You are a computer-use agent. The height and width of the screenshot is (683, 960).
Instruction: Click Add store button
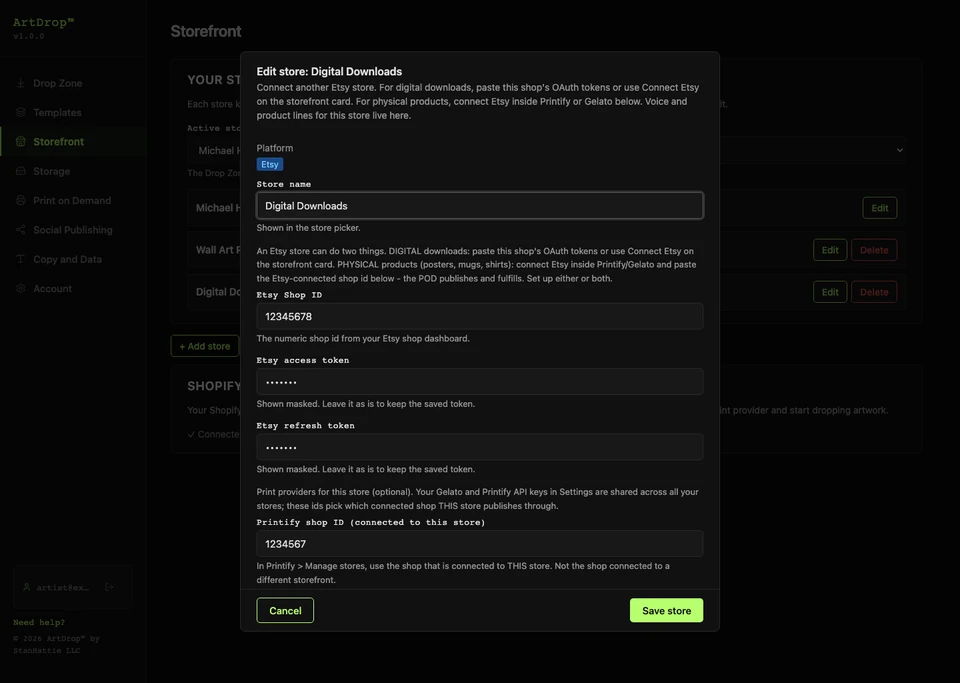pyautogui.click(x=204, y=346)
